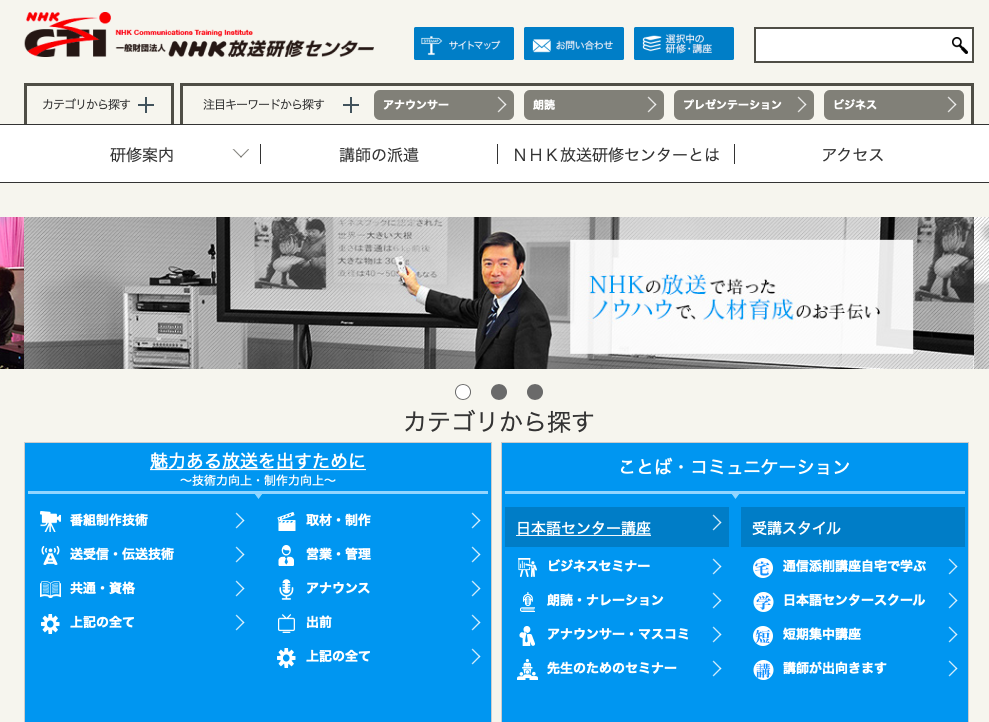The width and height of the screenshot is (989, 722).
Task: Open 番組制作技術 via the camera icon
Action: (49, 520)
